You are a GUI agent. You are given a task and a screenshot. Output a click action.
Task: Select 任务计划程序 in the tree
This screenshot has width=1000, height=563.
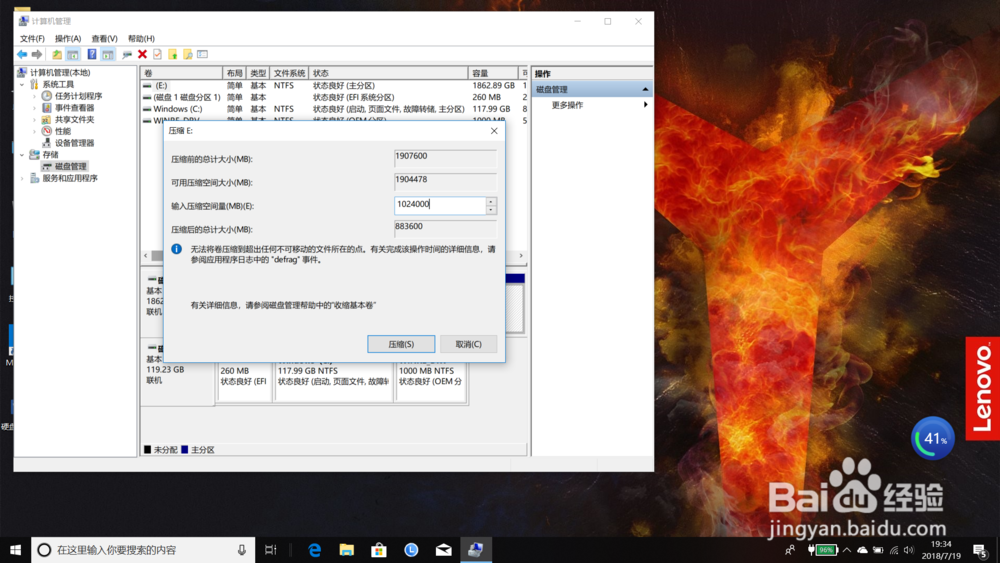pyautogui.click(x=78, y=96)
